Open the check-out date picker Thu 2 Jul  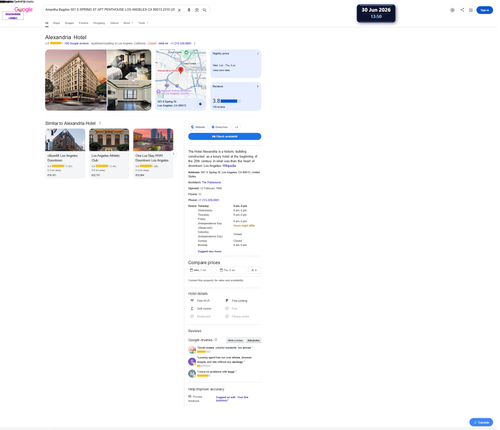point(232,270)
